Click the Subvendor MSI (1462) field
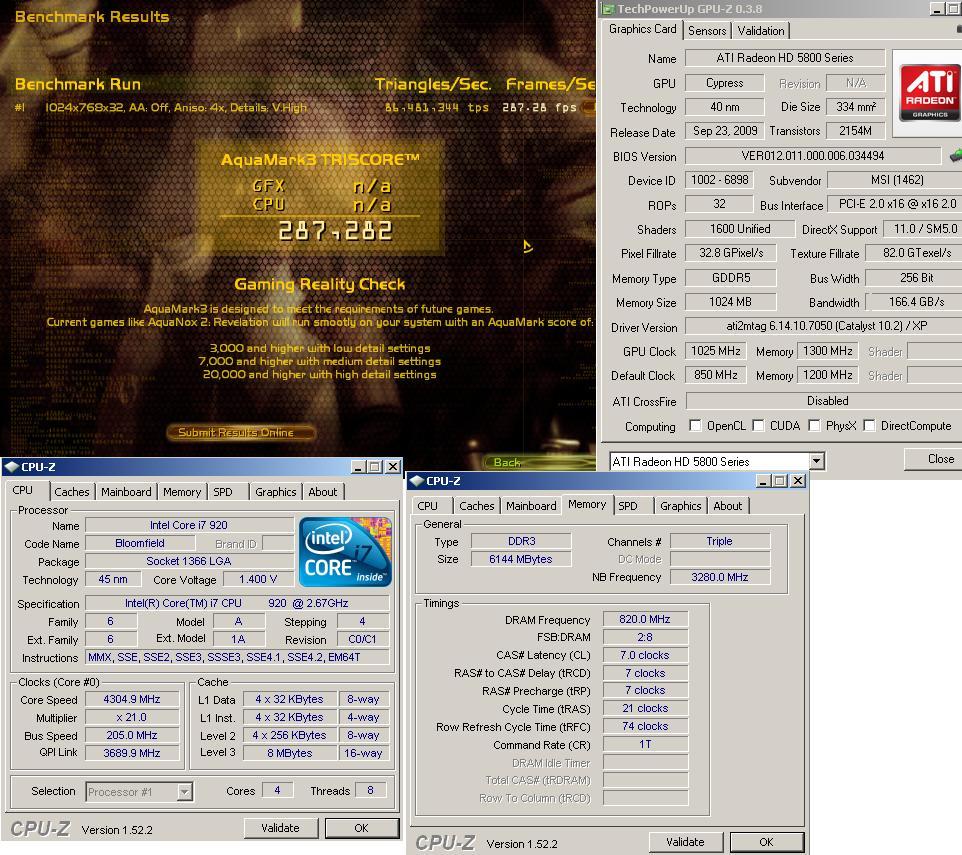Image resolution: width=962 pixels, height=855 pixels. pyautogui.click(x=896, y=180)
